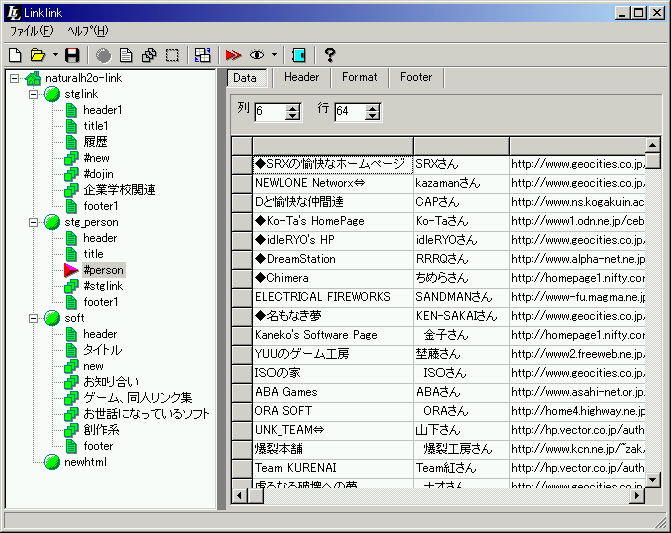The image size is (671, 533).
Task: Collapse the naturalh2o-link root node
Action: click(15, 78)
